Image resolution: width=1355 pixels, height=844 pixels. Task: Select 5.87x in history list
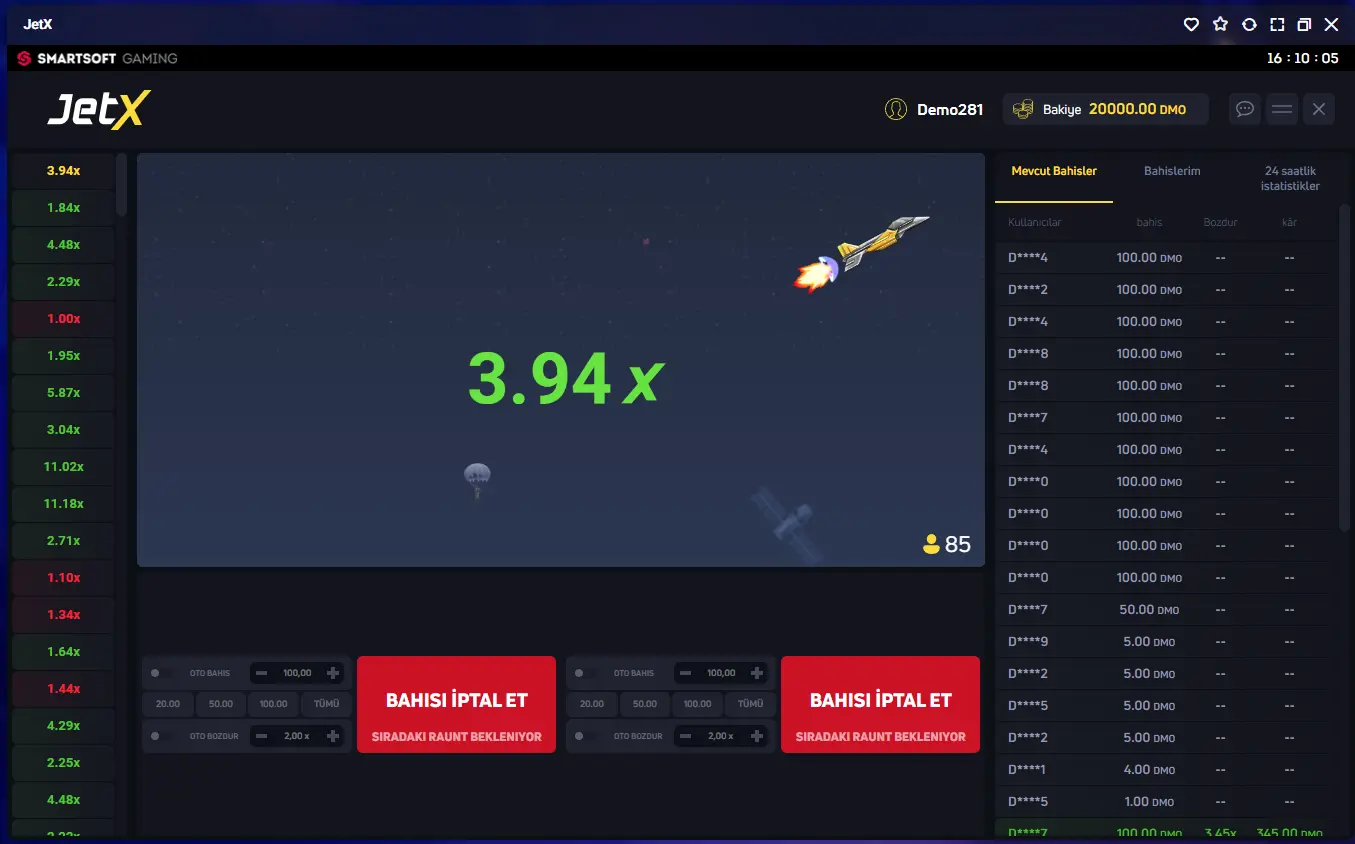(x=63, y=393)
